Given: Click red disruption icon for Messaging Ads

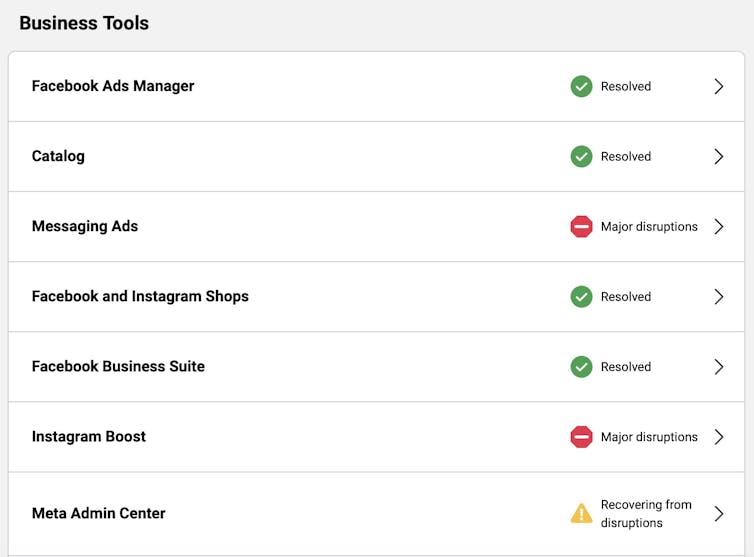Looking at the screenshot, I should point(581,227).
